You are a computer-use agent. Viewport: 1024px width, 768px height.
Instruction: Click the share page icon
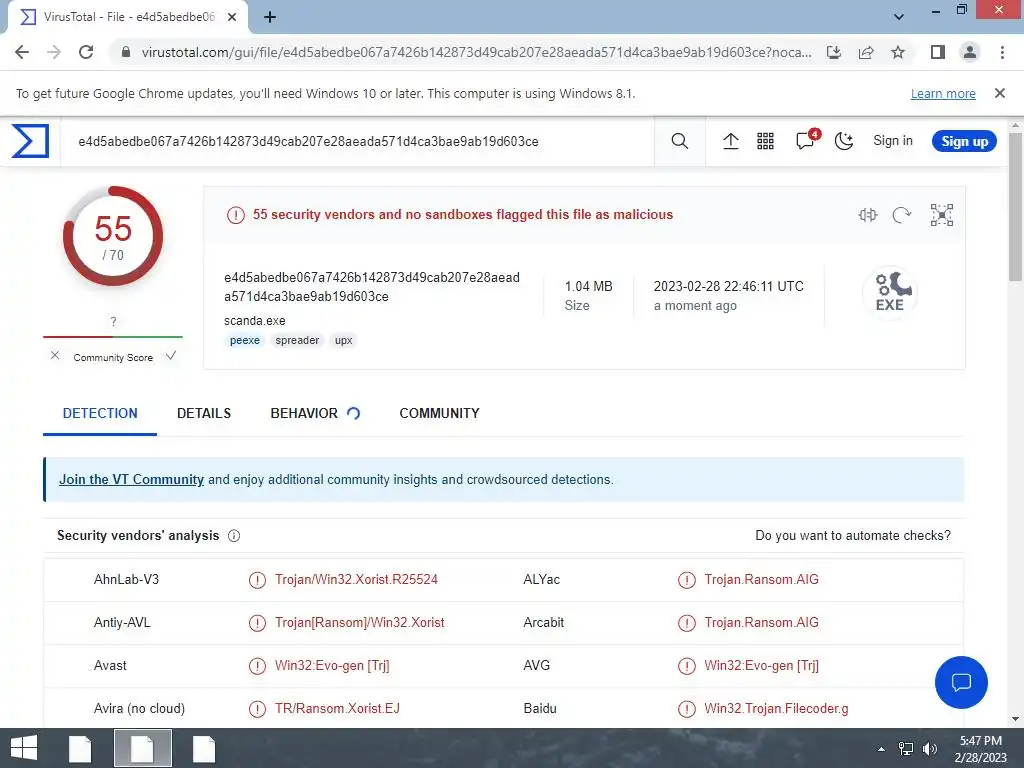(x=866, y=52)
